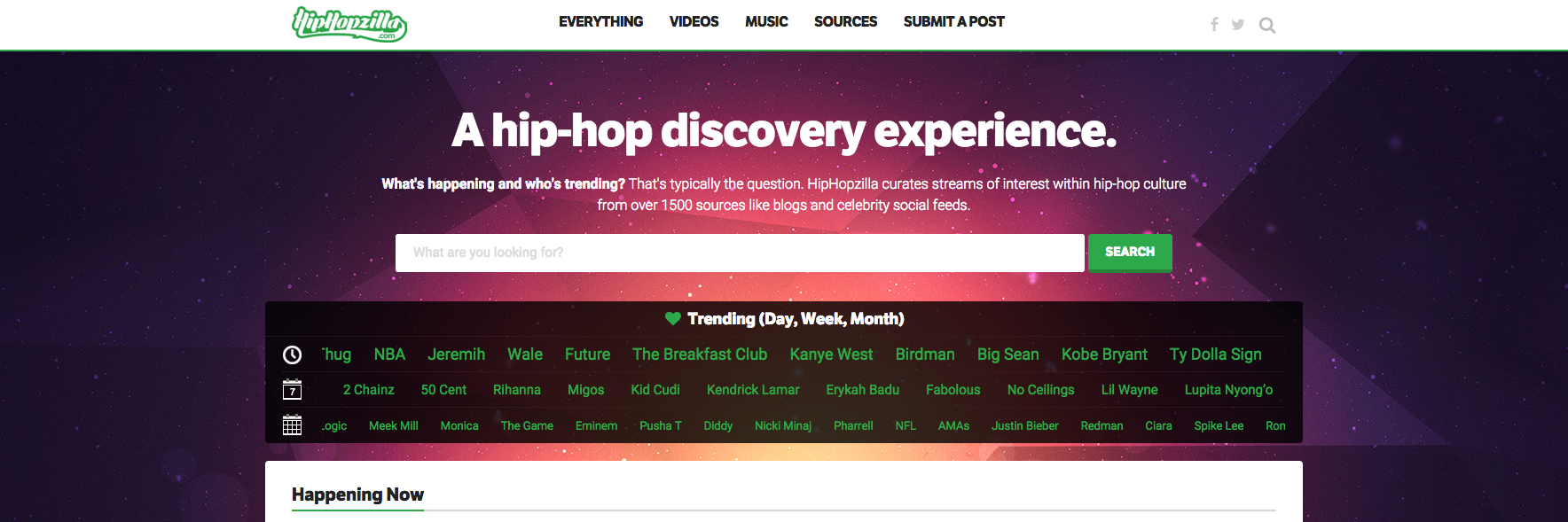The height and width of the screenshot is (522, 1568).
Task: Open the Big Sean trending link
Action: pyautogui.click(x=1008, y=354)
